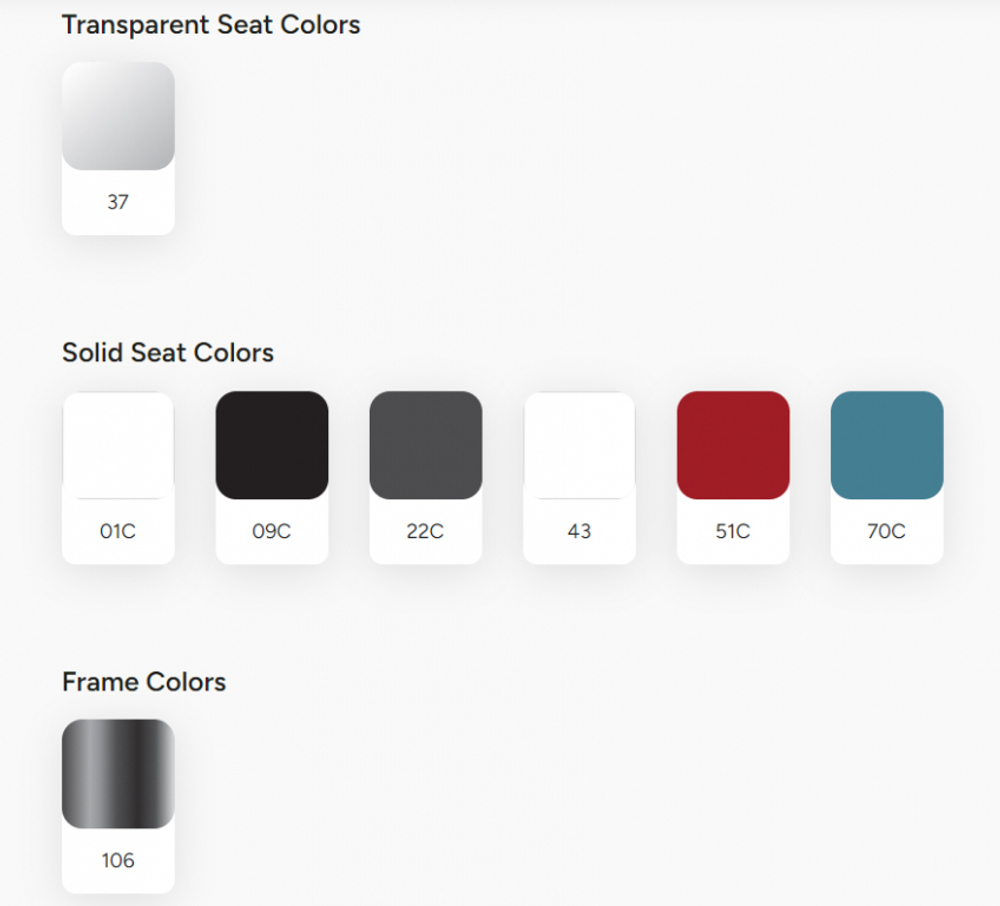Click the Transparent Seat Colors heading

211,25
